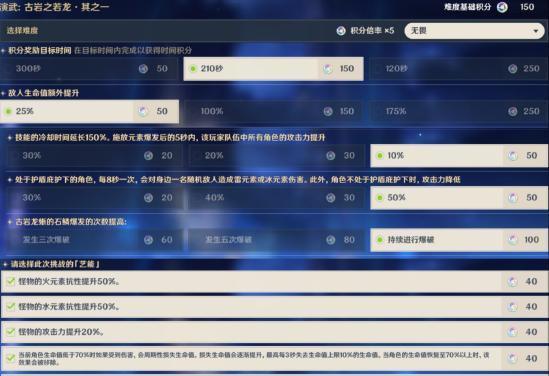Click points icon beside 持续进行爆破 score 100
This screenshot has width=549, height=376.
click(513, 240)
